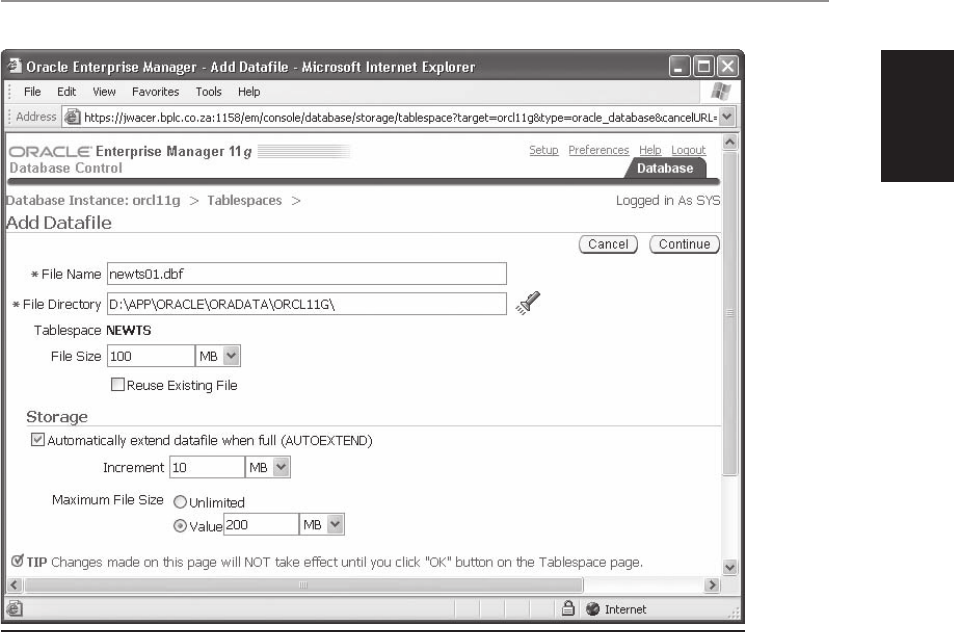Screen dimensions: 954x632
Task: Click the Internet zone globe icon
Action: pyautogui.click(x=593, y=609)
